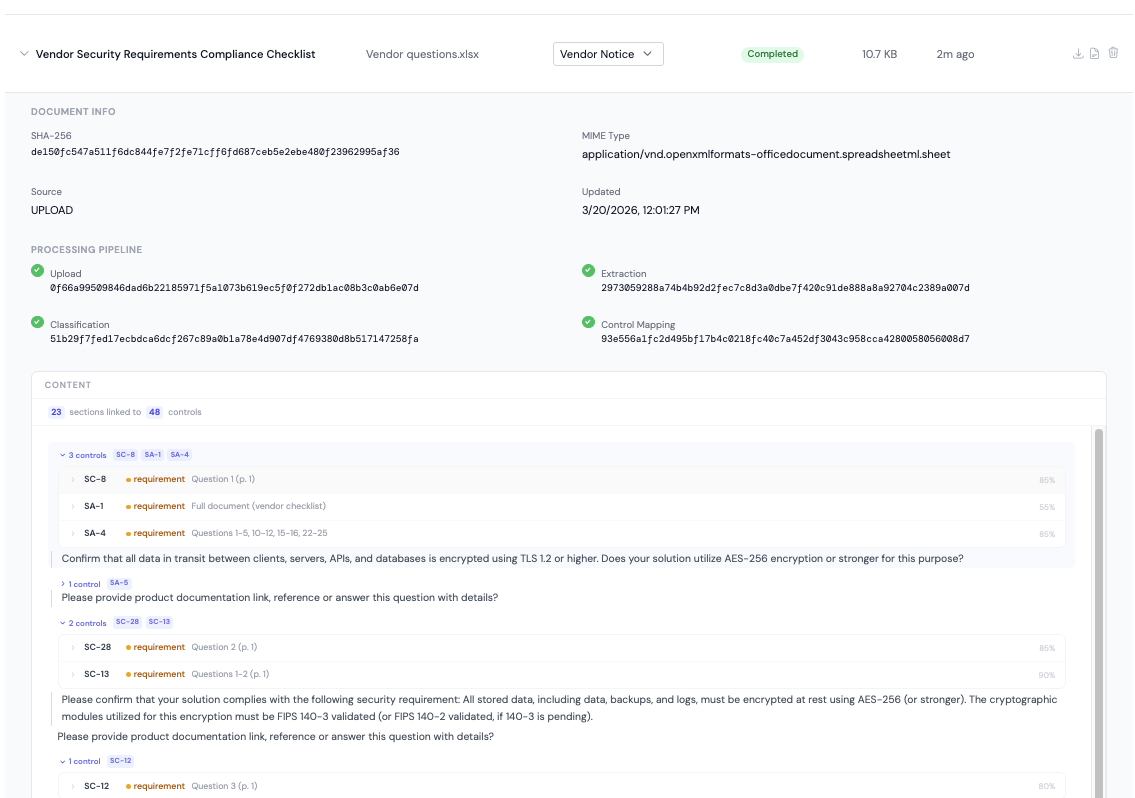Click the SC-13 tag badge
The height and width of the screenshot is (798, 1135).
click(x=159, y=622)
